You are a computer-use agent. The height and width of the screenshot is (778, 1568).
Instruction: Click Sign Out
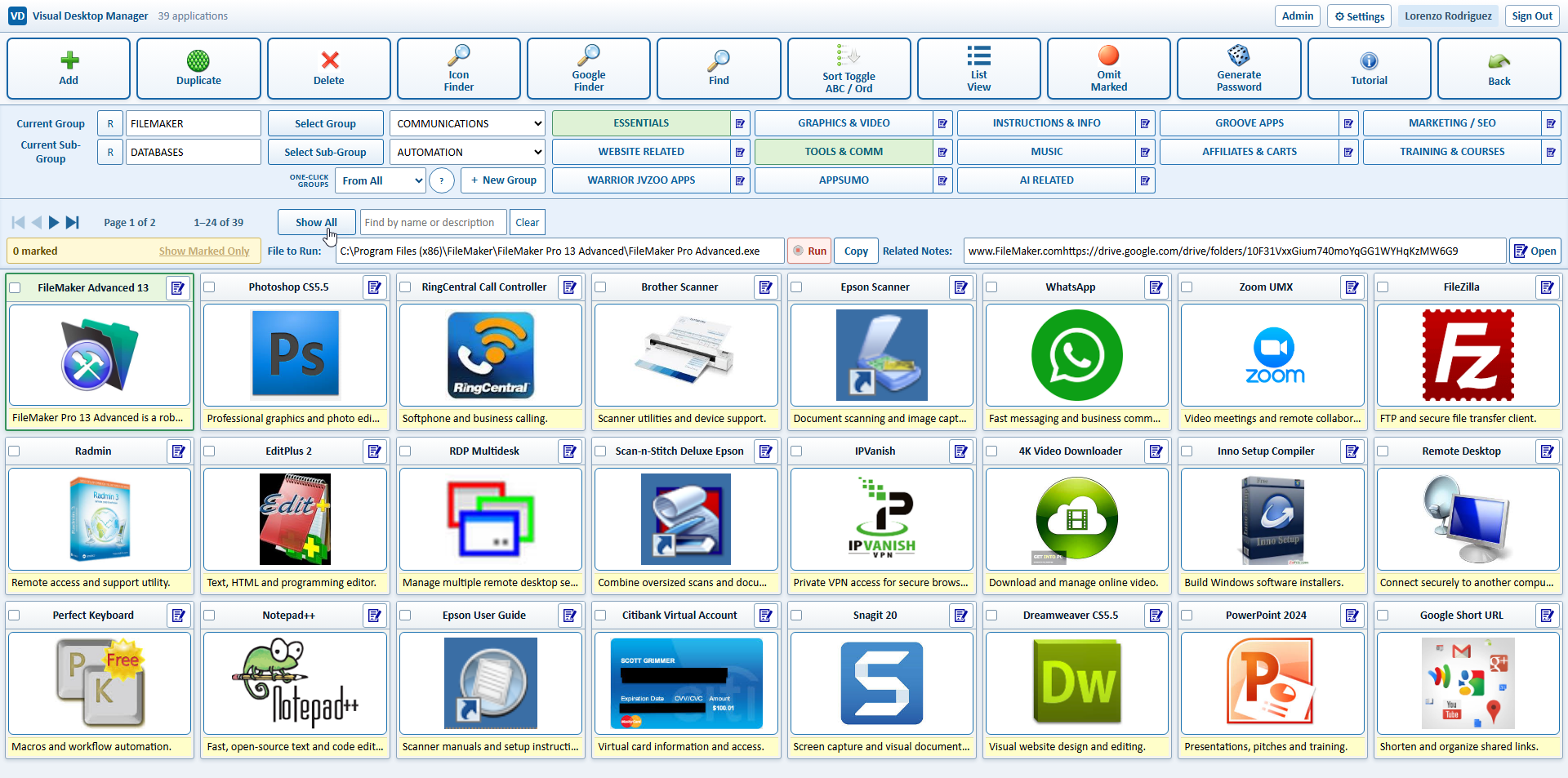point(1532,16)
